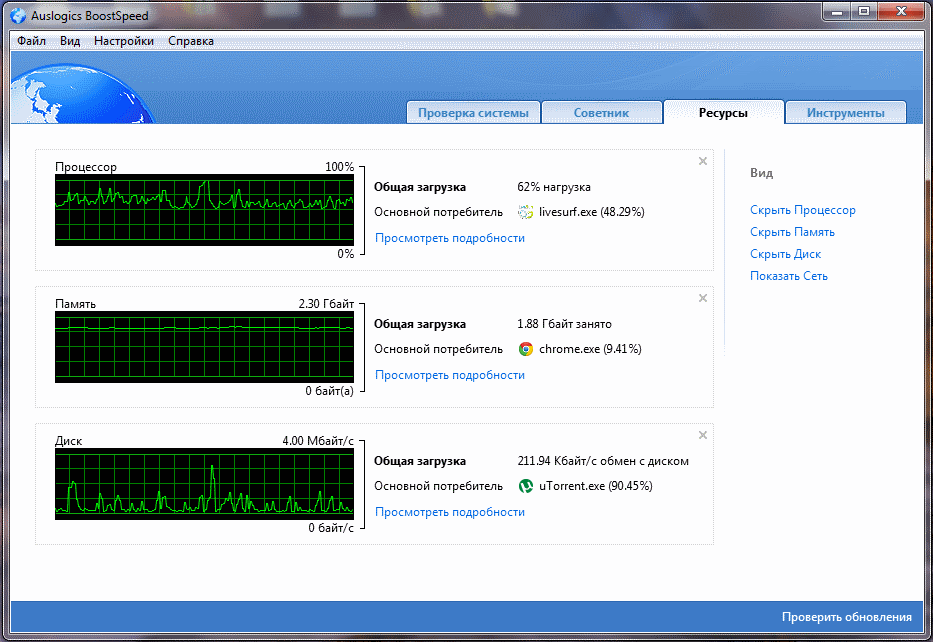The image size is (933, 642).
Task: Switch to the Проверка системы tab
Action: [473, 112]
